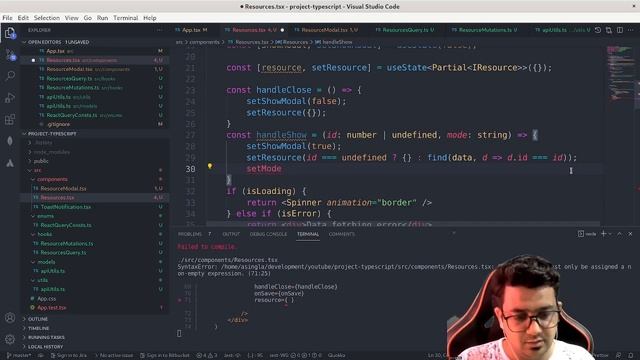
Task: Open editor more actions ellipsis
Action: point(631,30)
